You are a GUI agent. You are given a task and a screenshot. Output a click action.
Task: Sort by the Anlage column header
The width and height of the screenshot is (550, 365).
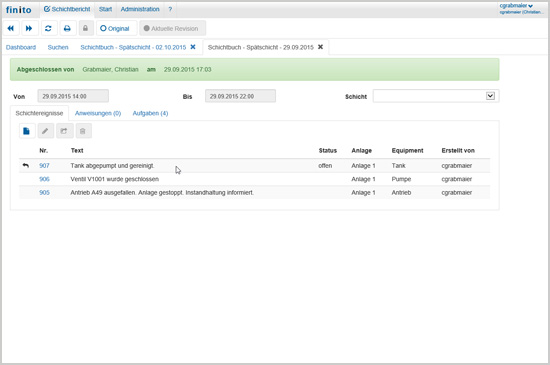361,151
